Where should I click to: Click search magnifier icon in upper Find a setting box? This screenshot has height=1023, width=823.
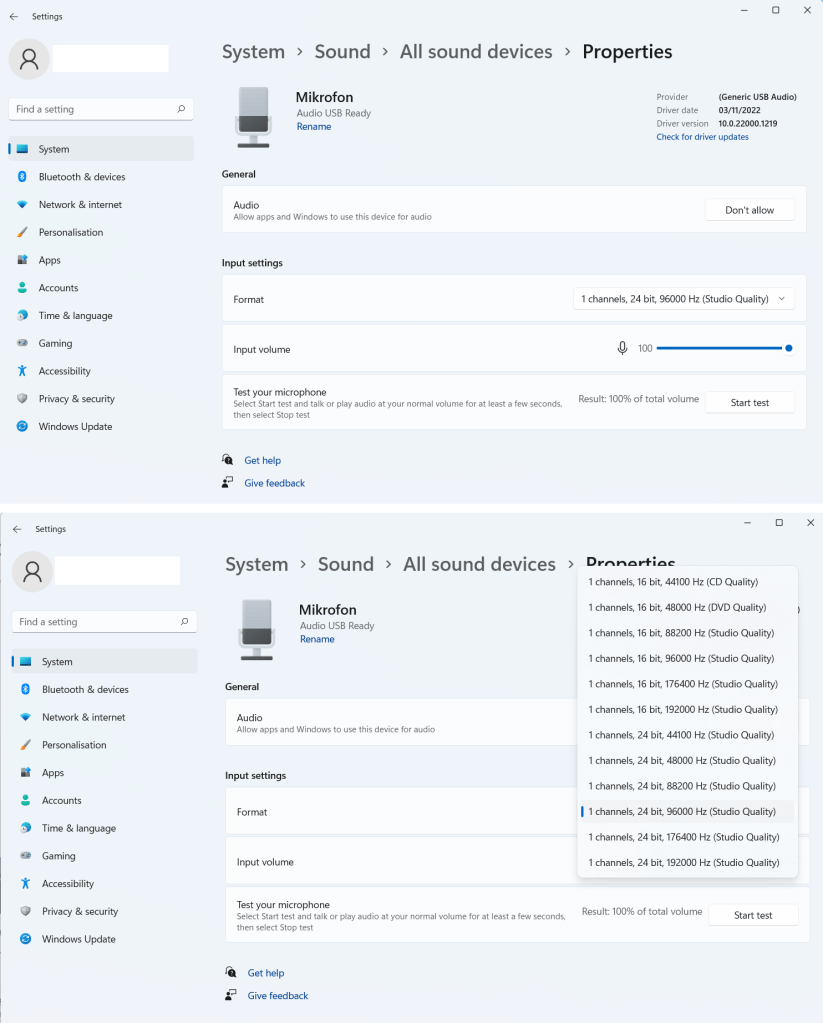pos(181,109)
